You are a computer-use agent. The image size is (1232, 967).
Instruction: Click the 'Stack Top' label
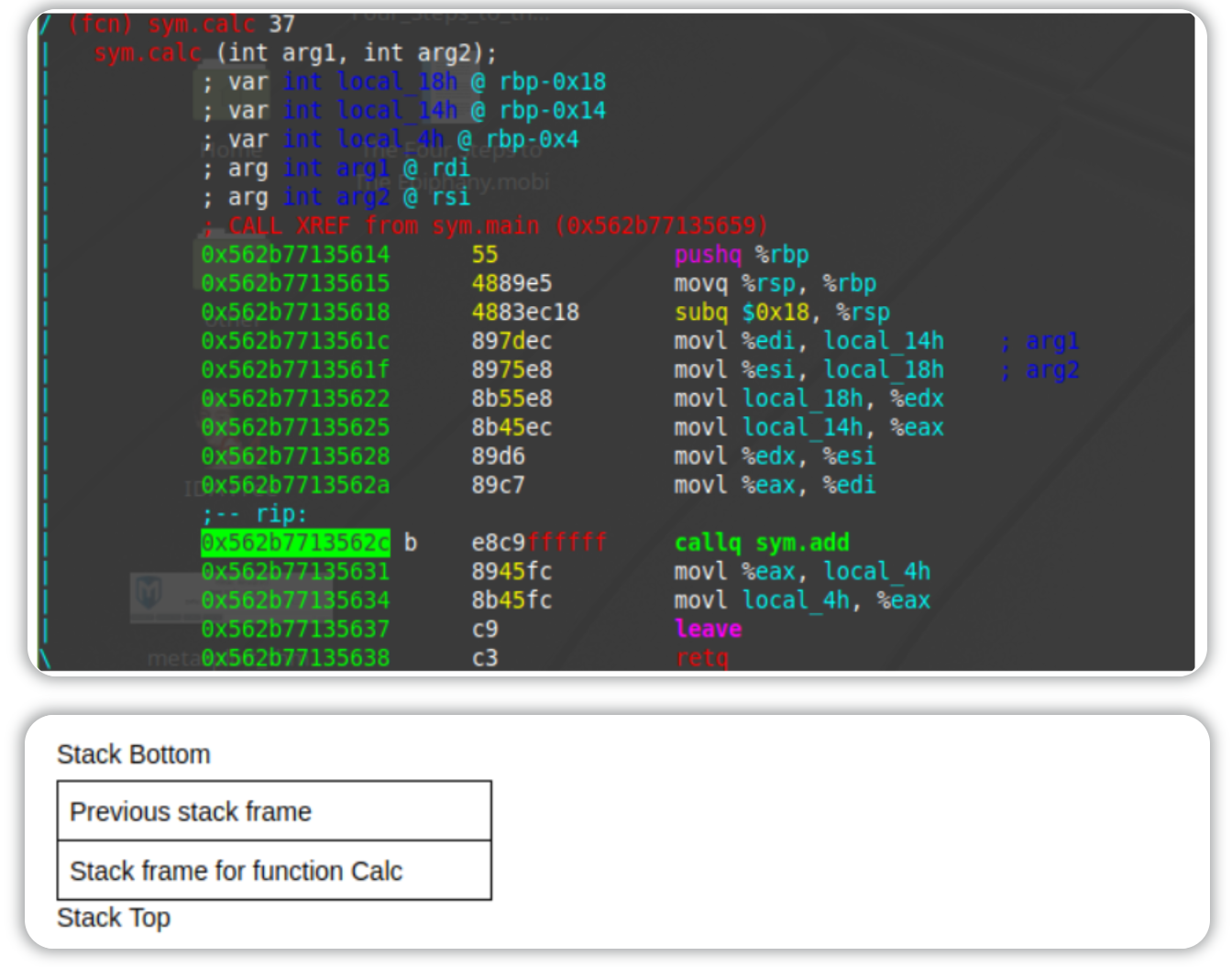pos(114,918)
